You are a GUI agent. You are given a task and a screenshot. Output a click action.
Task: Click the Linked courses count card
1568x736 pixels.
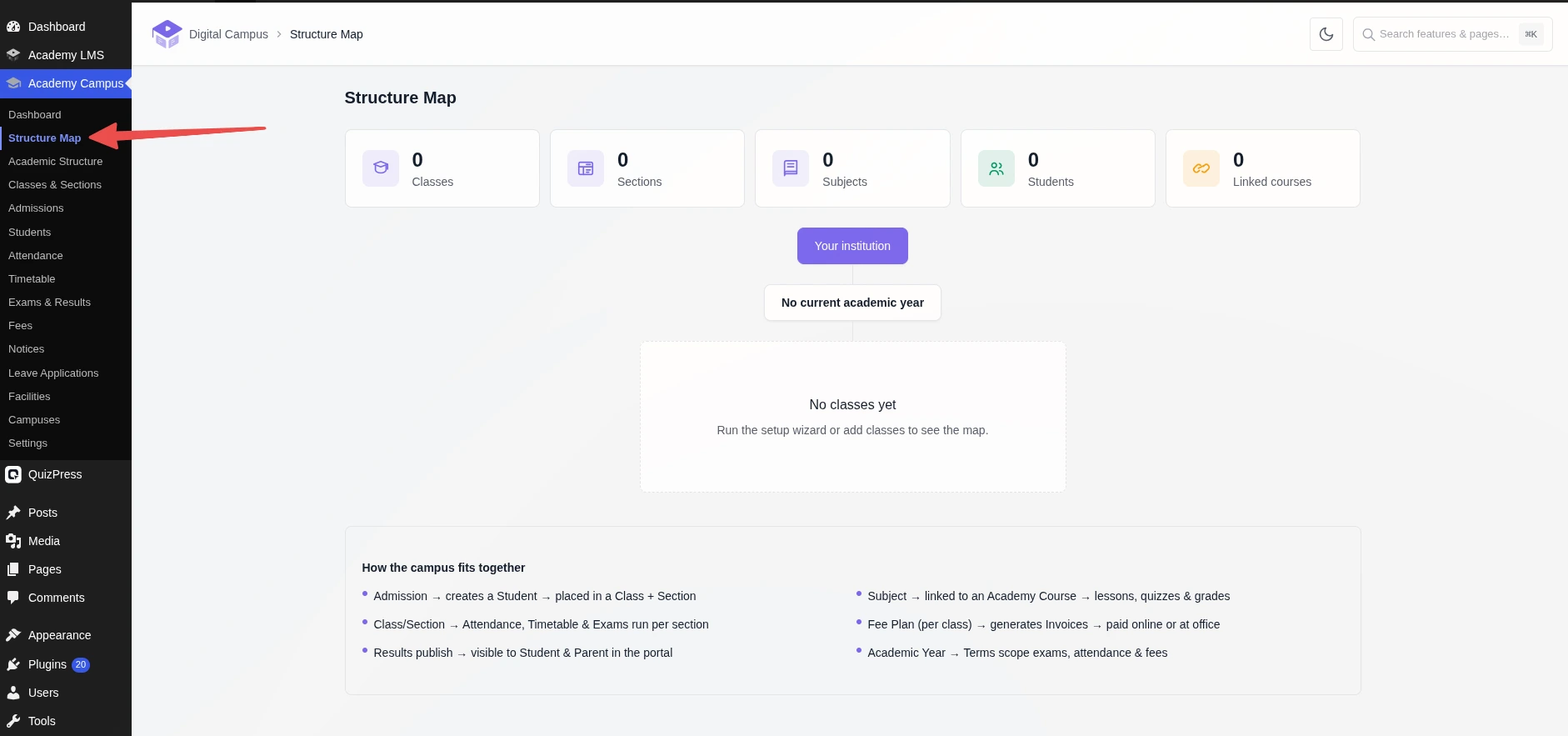tap(1263, 168)
